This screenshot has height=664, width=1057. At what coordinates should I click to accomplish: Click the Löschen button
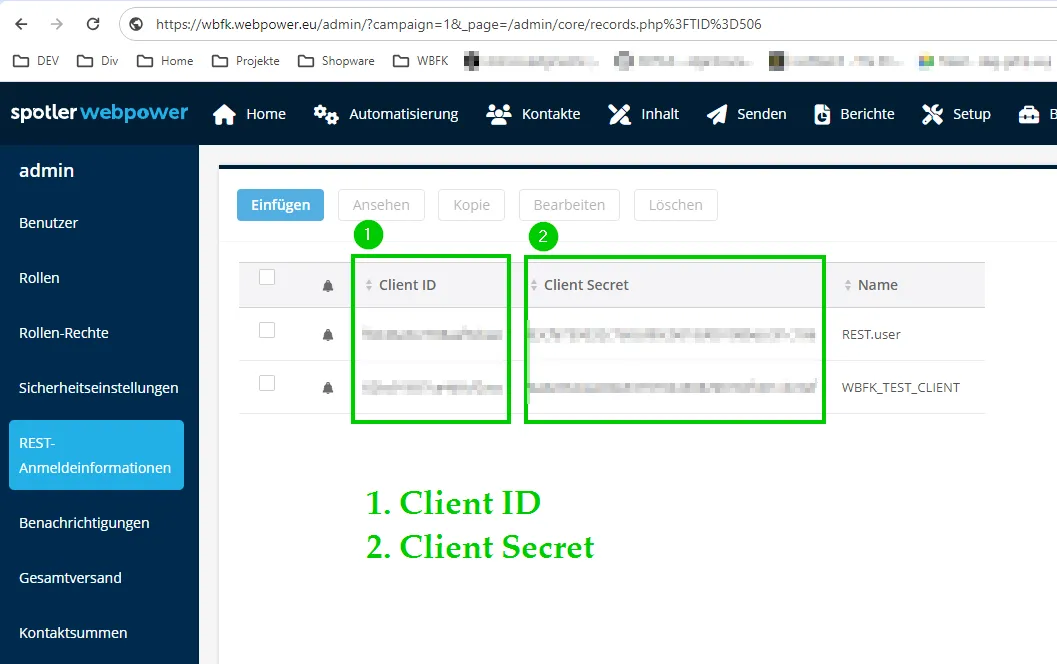[x=675, y=205]
